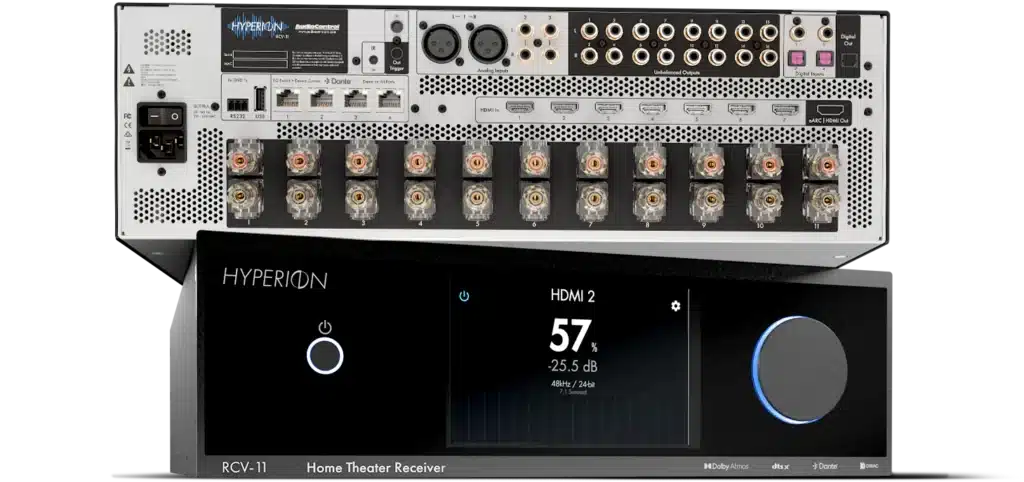Click the right pink optical digital input
Image resolution: width=1024 pixels, height=482 pixels.
pos(827,58)
